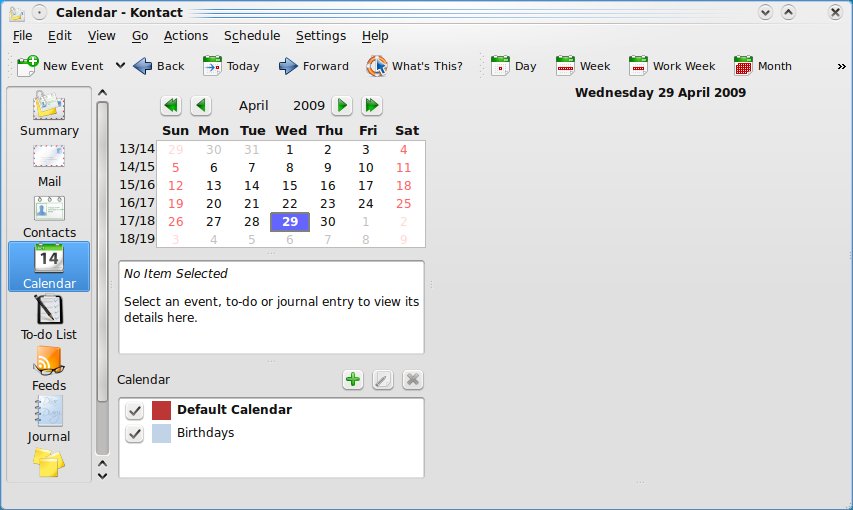Click the What's This? help icon
Viewport: 853px width, 510px height.
377,66
